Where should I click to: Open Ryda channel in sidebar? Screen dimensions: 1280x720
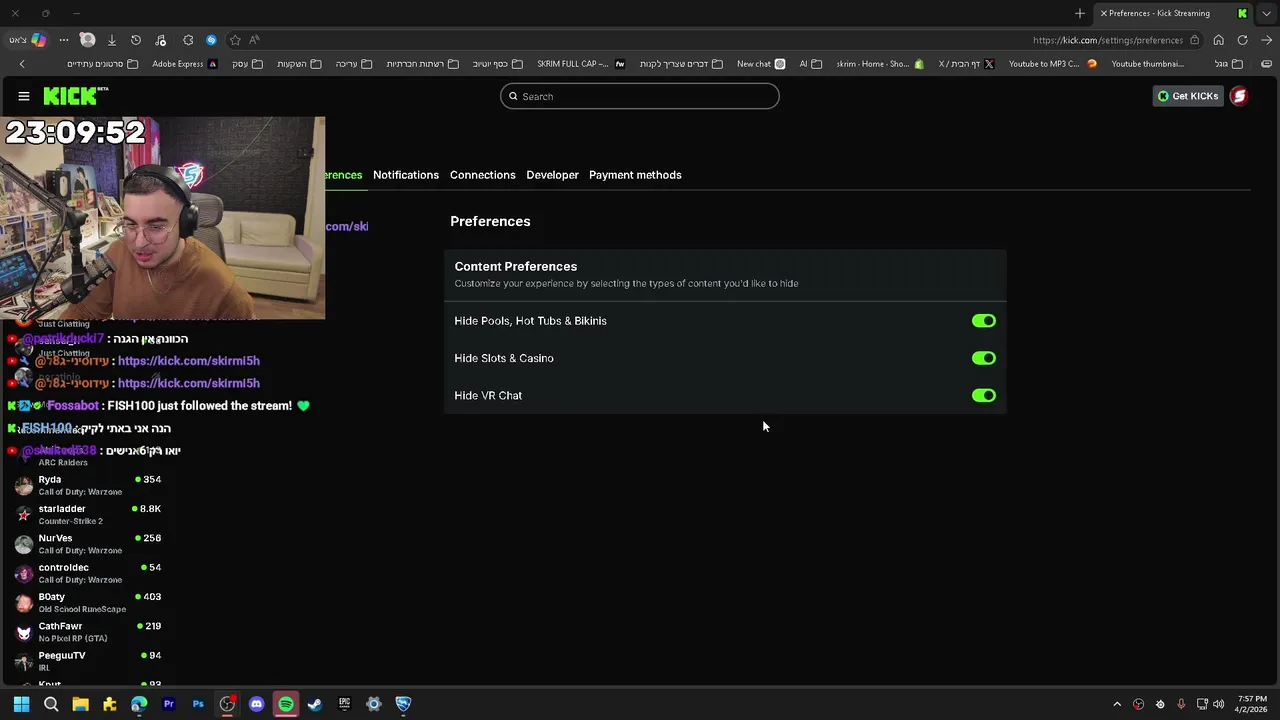90,485
